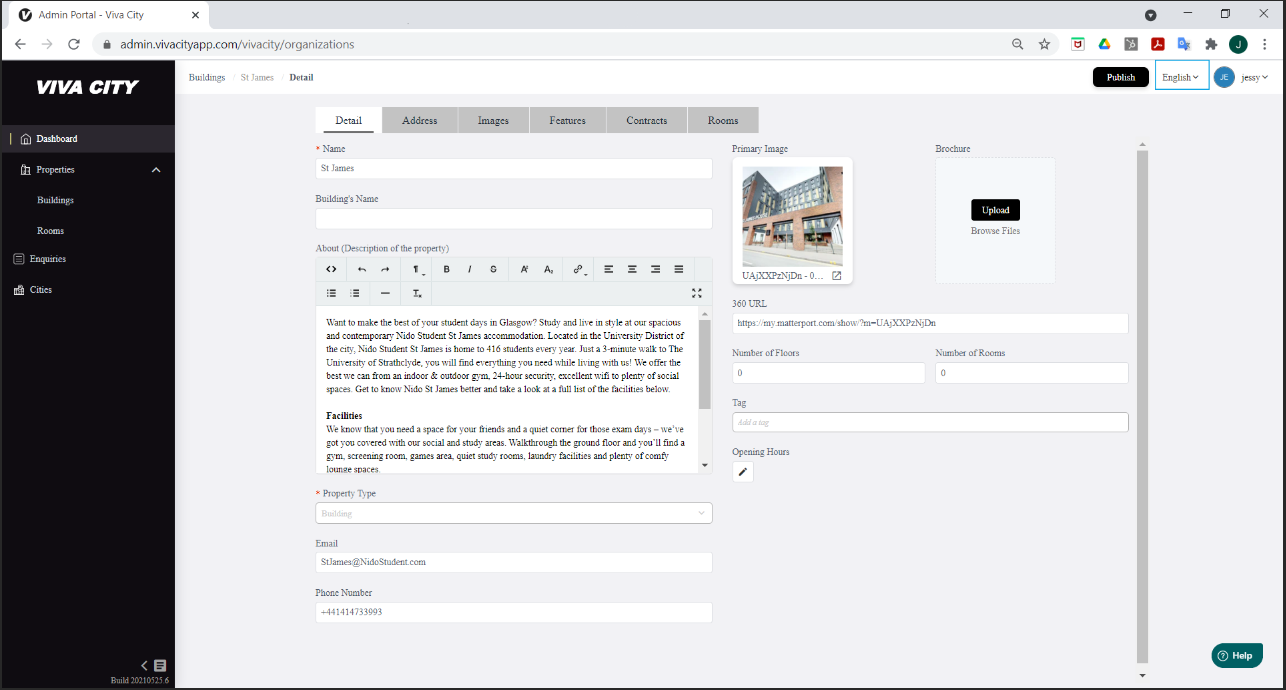Clear text formatting in the editor
This screenshot has width=1286, height=690.
[x=417, y=293]
